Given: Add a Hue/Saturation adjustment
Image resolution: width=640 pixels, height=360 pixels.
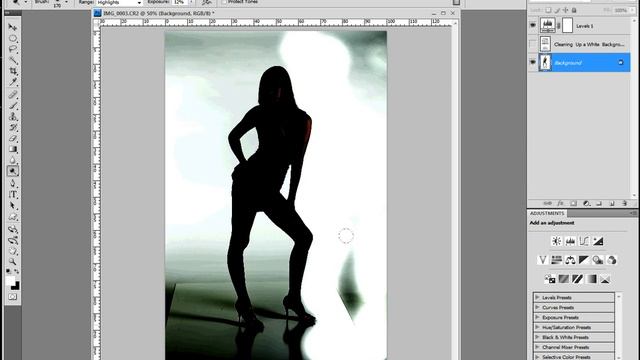Looking at the screenshot, I should tap(556, 260).
